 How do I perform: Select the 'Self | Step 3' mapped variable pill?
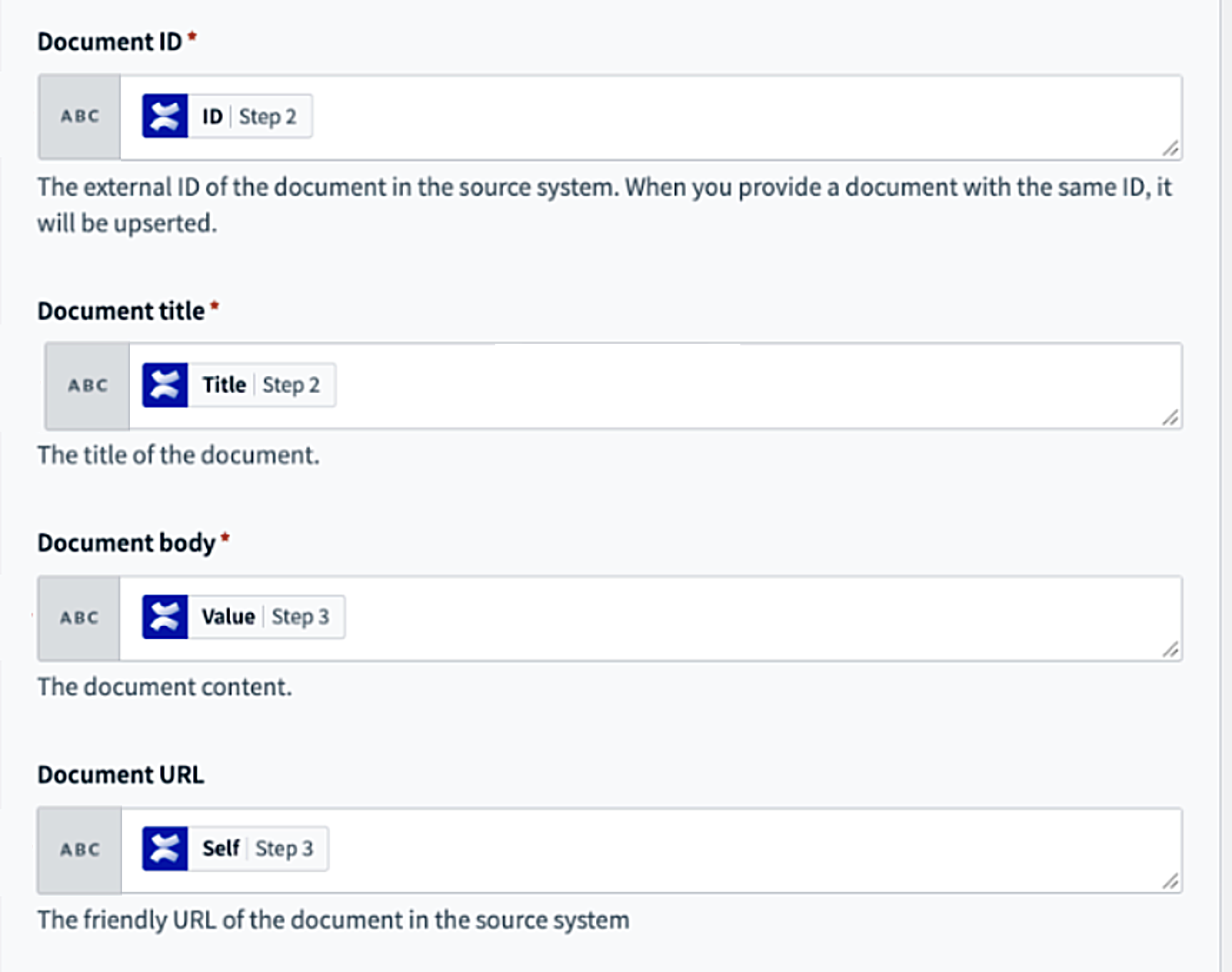pyautogui.click(x=234, y=849)
